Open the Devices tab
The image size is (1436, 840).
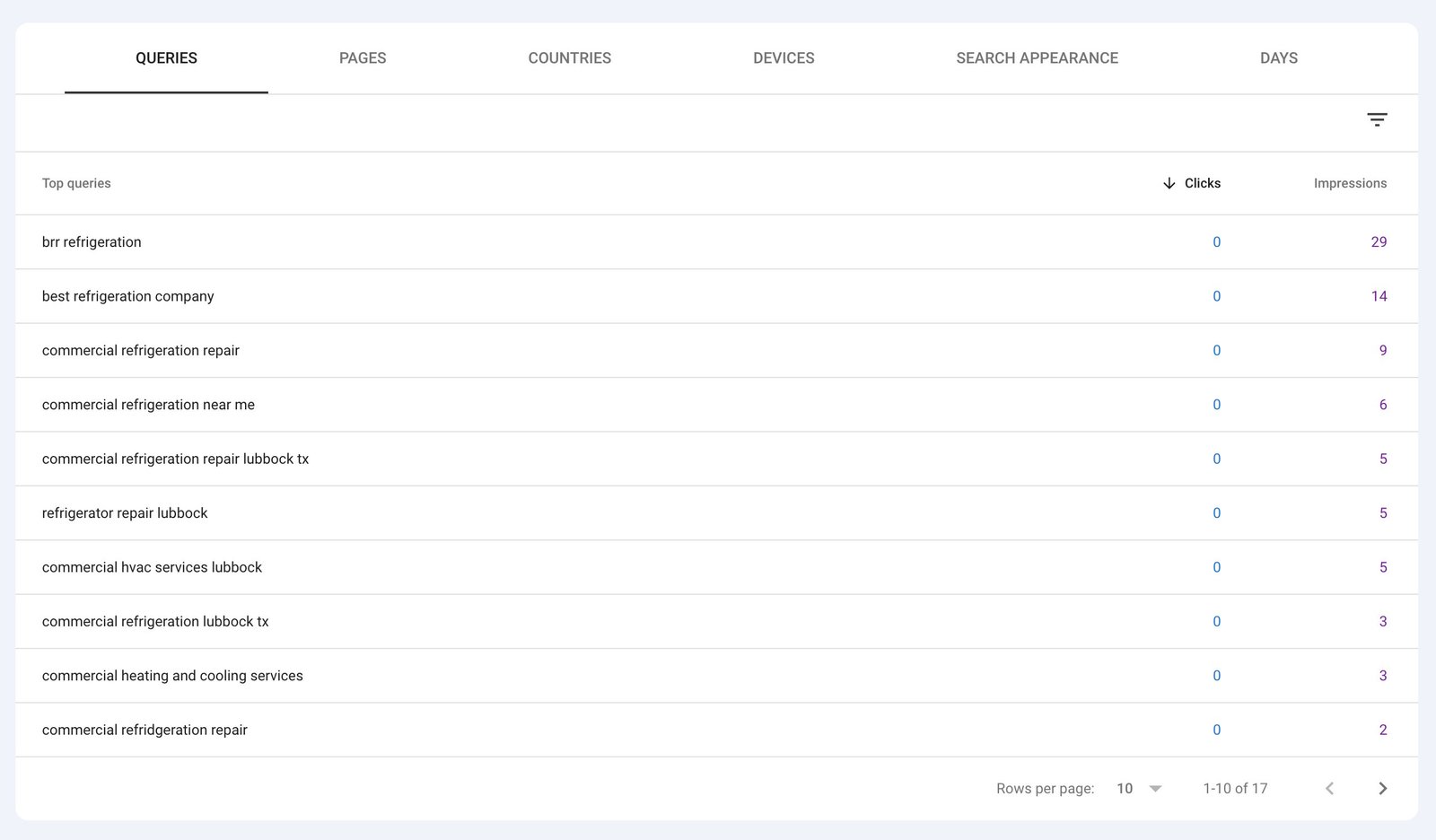784,58
